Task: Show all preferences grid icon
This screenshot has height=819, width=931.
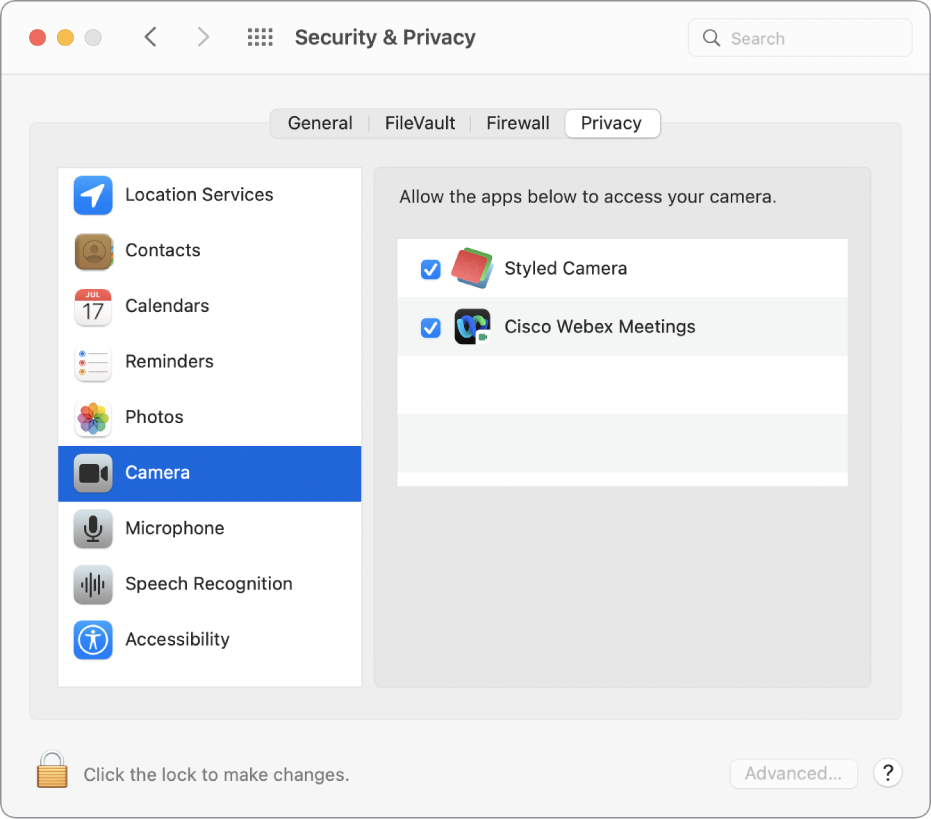Action: pos(260,38)
